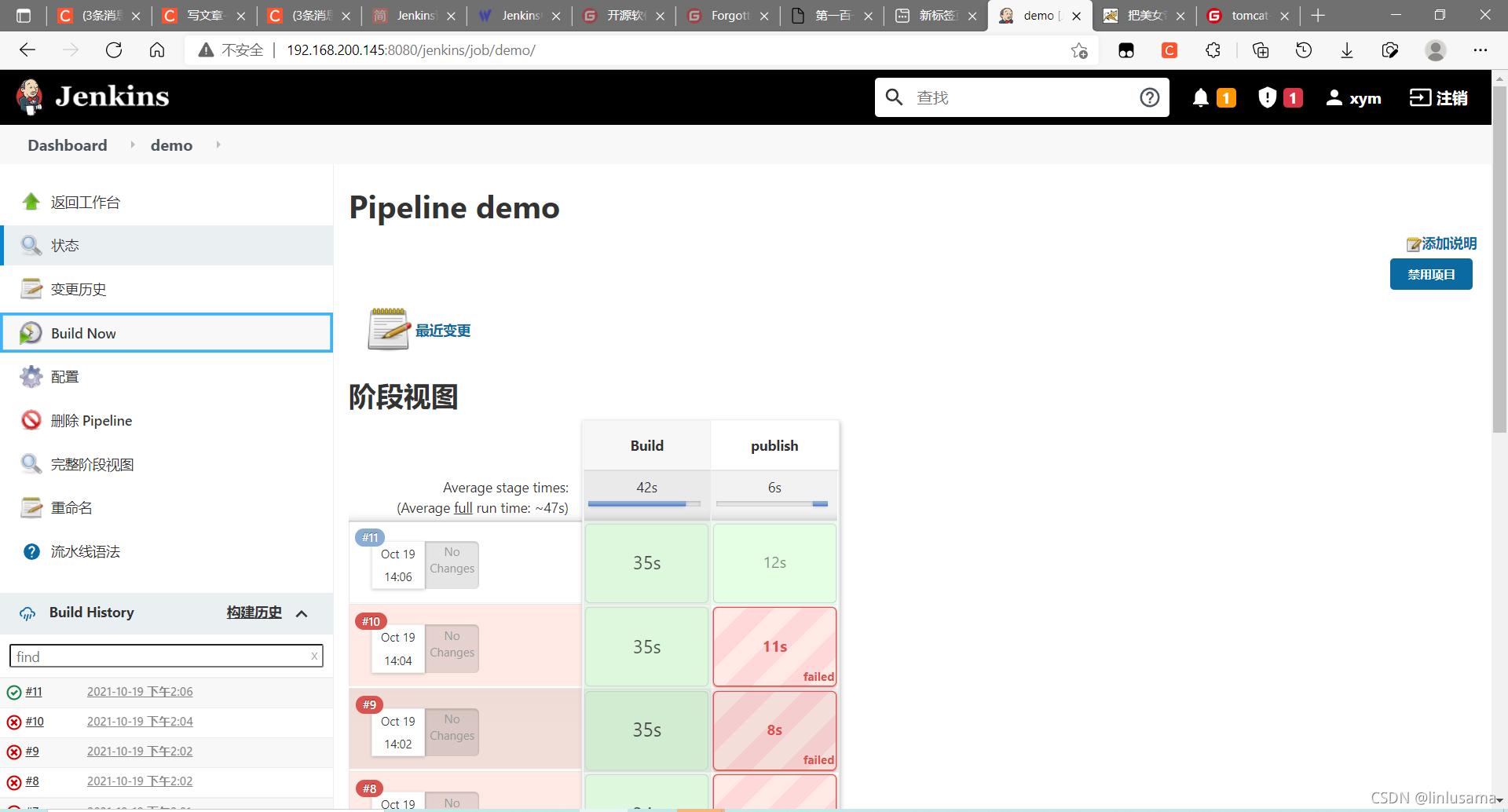Clear the find field using x
The image size is (1508, 812).
tap(314, 656)
